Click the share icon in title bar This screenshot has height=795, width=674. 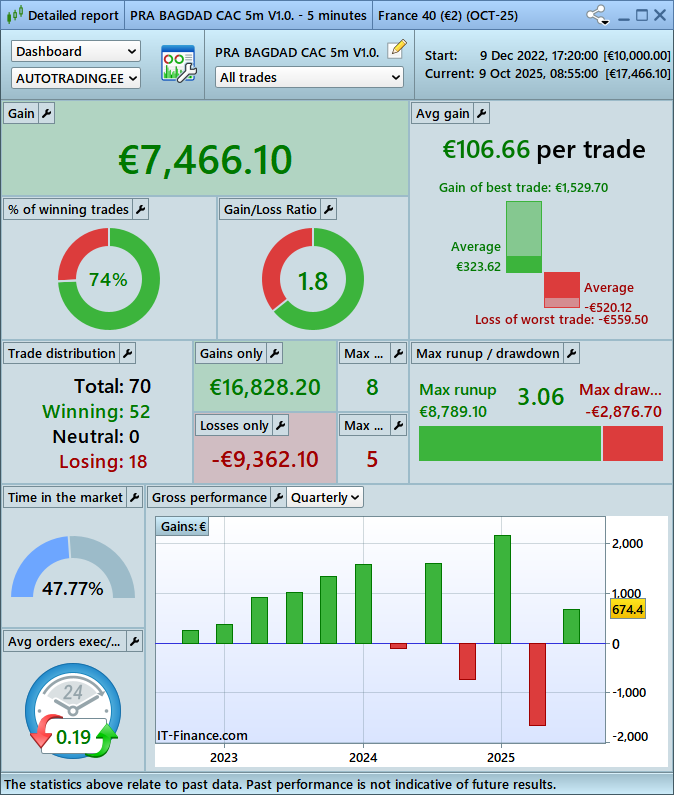click(598, 15)
